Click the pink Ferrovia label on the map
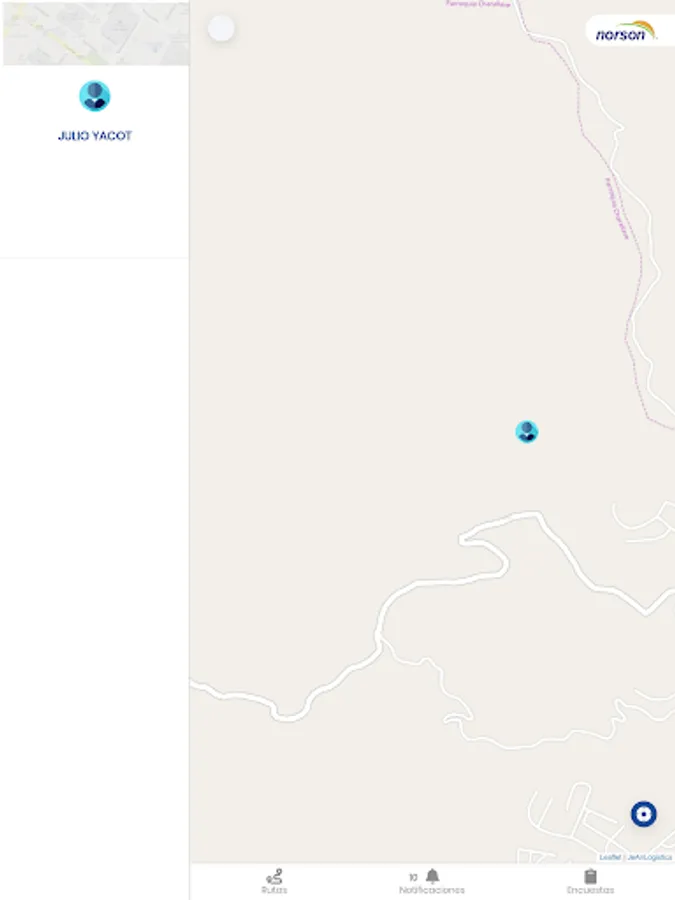The width and height of the screenshot is (675, 900). [x=617, y=208]
